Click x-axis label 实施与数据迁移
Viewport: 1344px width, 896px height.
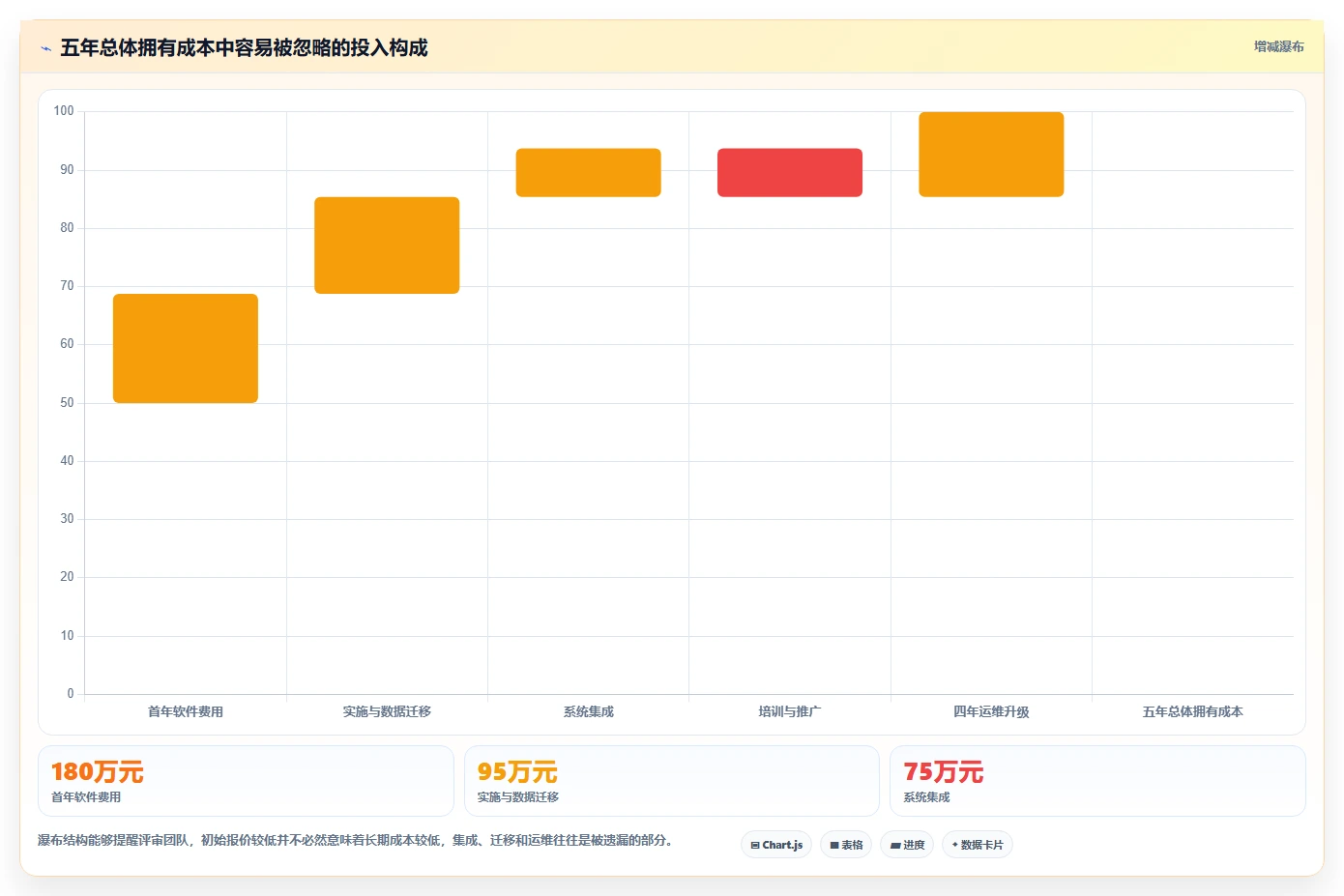pyautogui.click(x=387, y=711)
